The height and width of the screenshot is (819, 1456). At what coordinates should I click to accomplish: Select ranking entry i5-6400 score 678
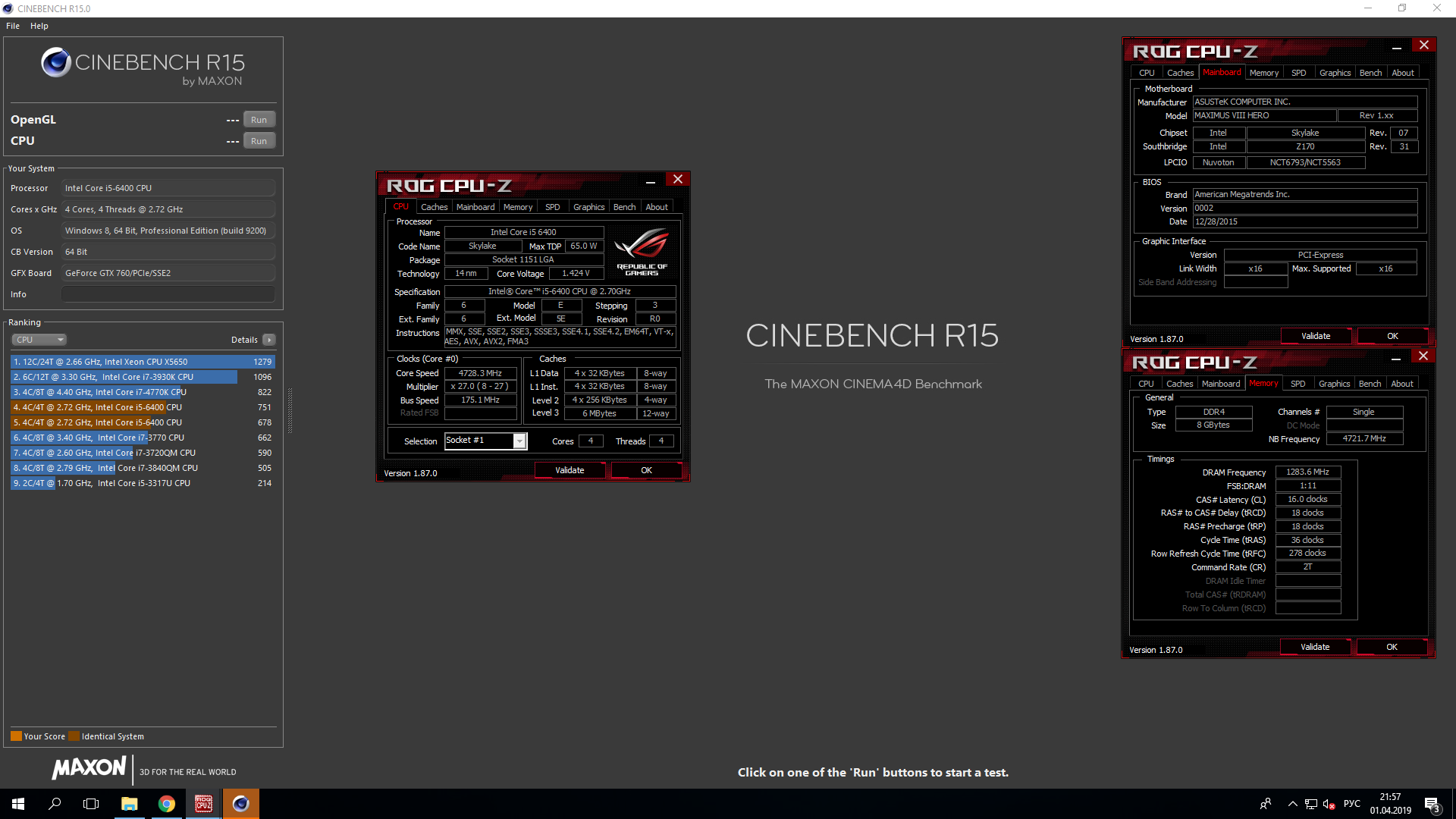click(143, 422)
